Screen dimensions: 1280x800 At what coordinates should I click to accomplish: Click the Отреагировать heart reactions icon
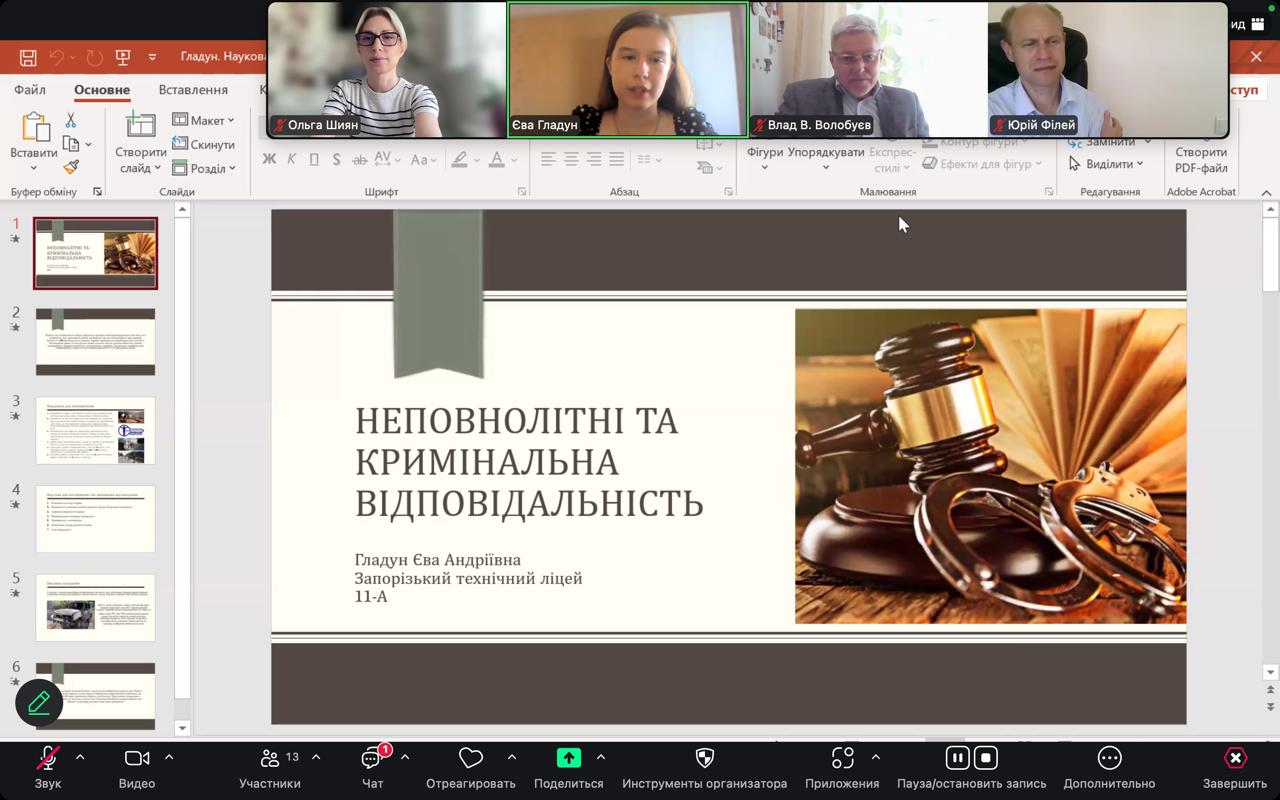[x=470, y=759]
